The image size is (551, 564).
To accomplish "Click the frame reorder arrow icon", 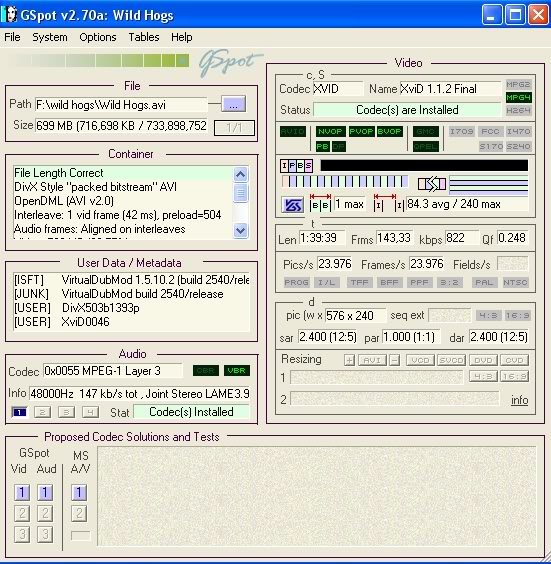I will [432, 184].
